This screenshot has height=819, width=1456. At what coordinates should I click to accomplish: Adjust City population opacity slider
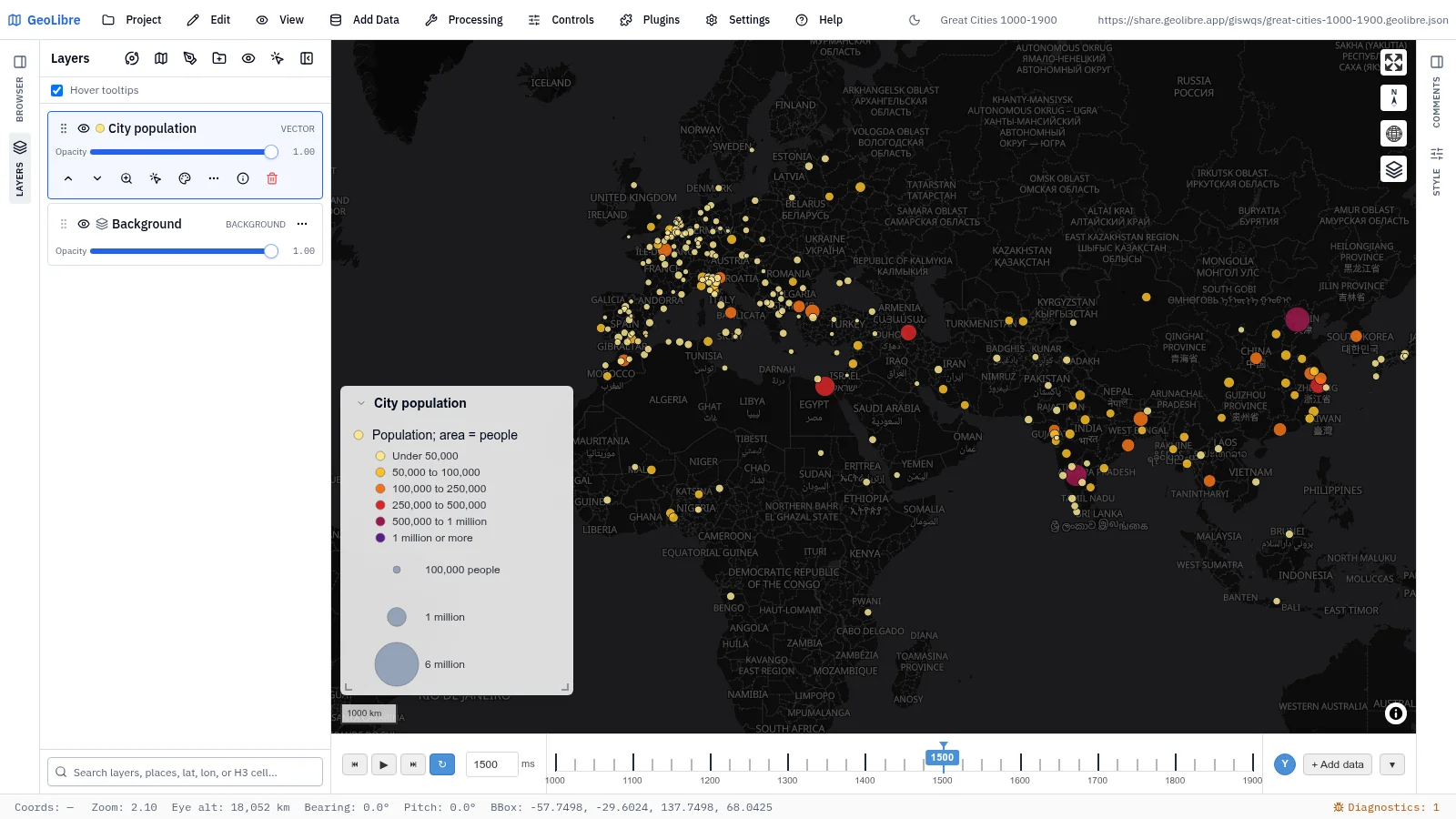(180, 152)
